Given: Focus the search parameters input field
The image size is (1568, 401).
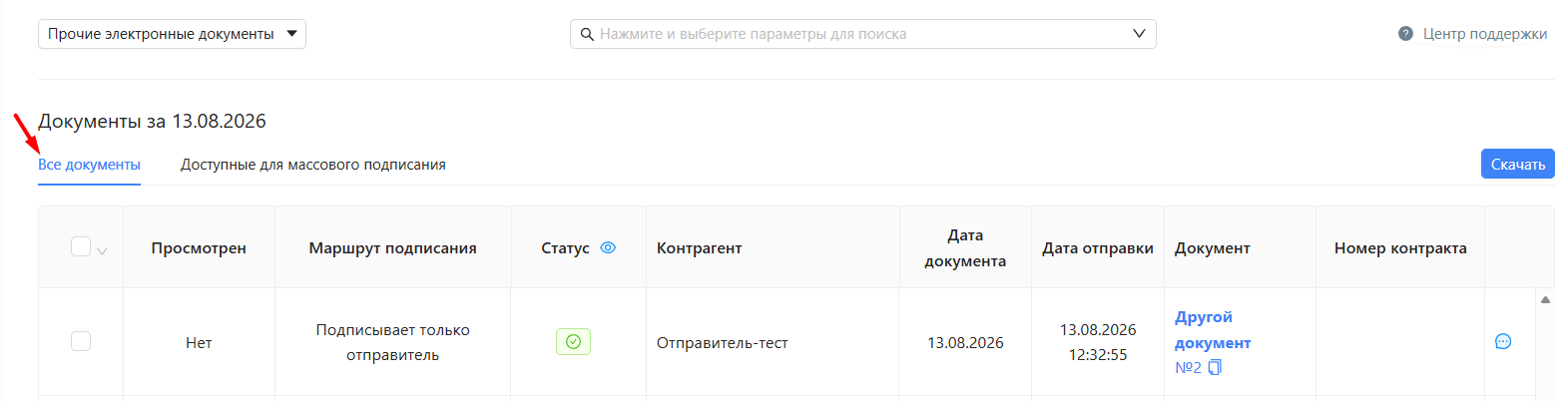Looking at the screenshot, I should (863, 34).
